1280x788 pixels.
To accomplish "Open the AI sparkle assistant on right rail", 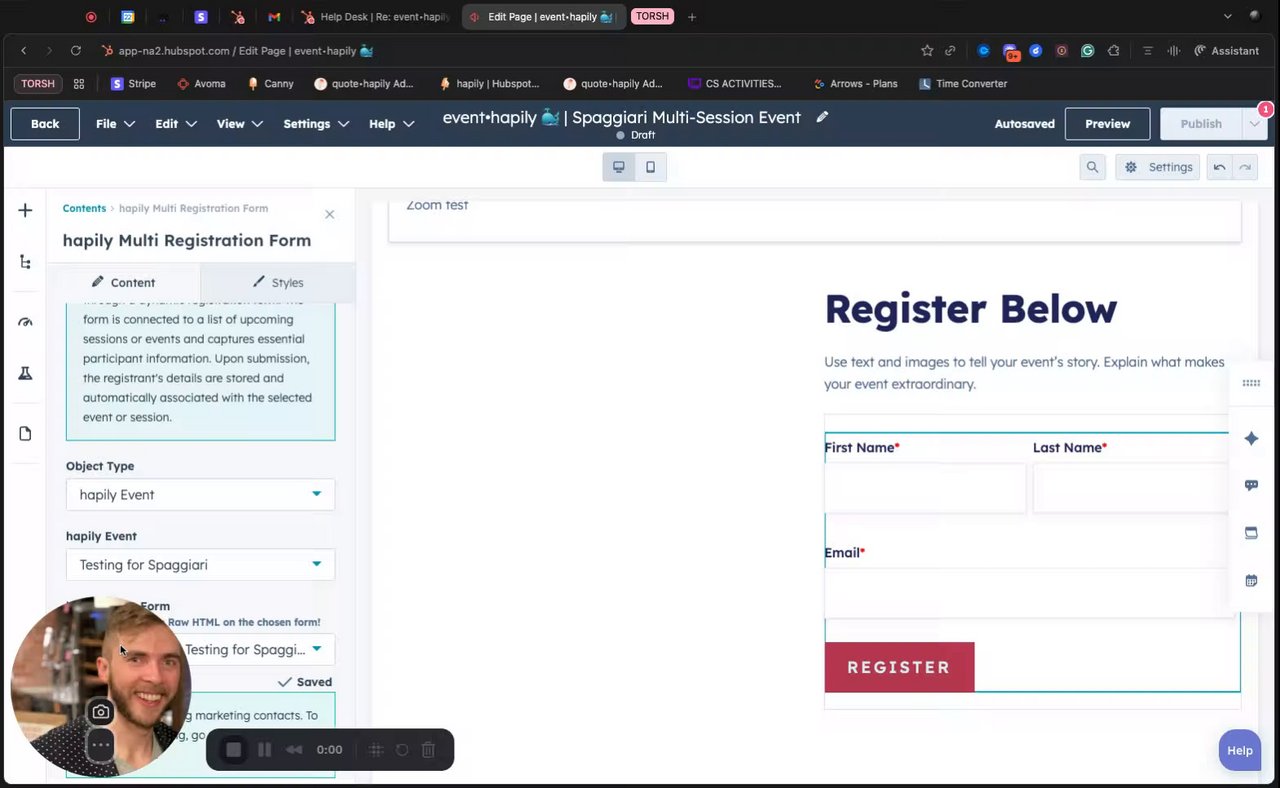I will [x=1251, y=438].
